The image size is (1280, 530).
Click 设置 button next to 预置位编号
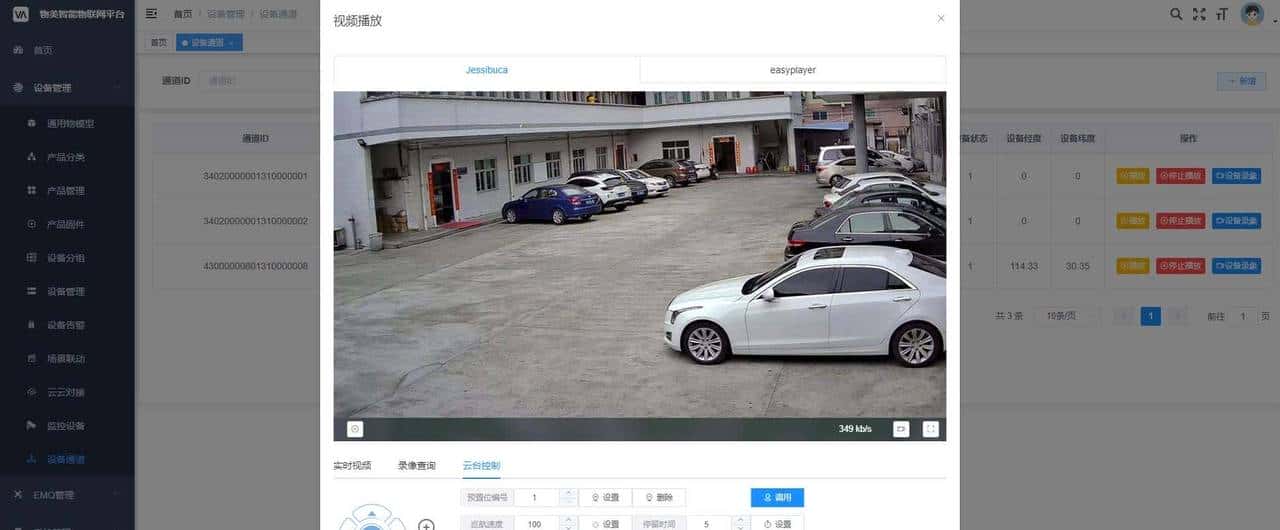point(605,497)
